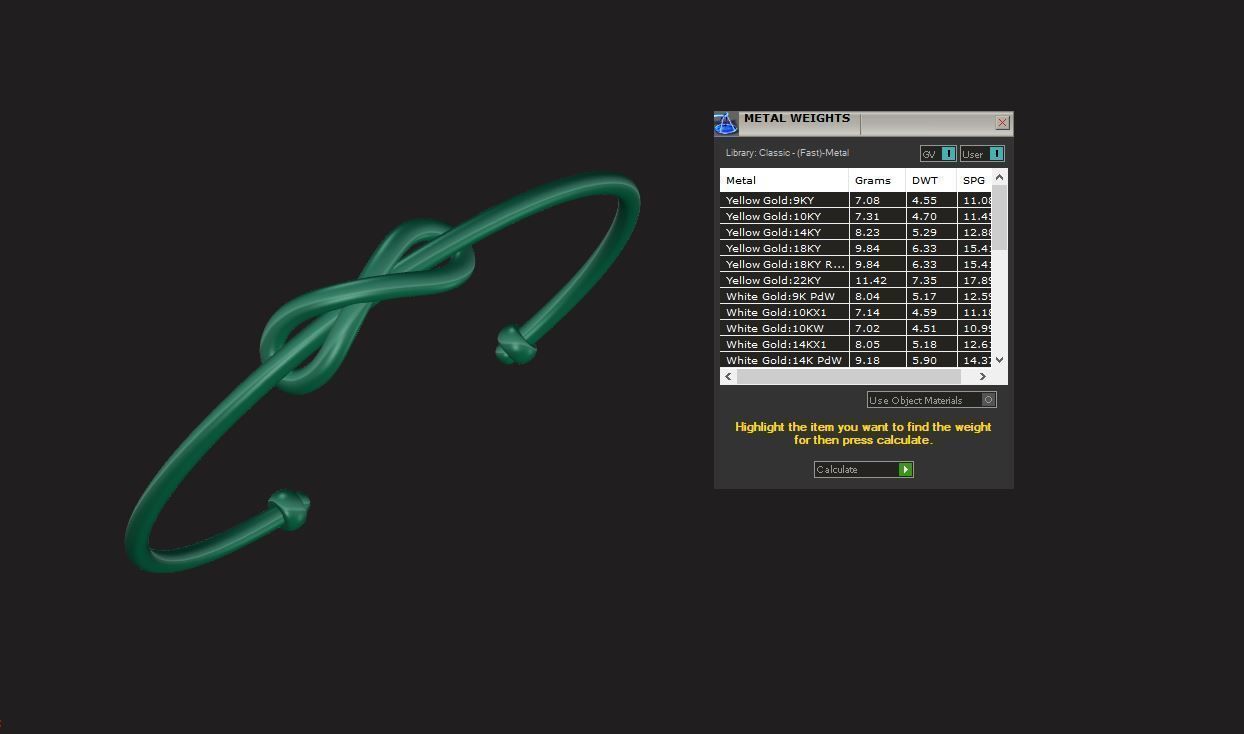Click the METAL WEIGHTS panel title bar

coord(865,123)
